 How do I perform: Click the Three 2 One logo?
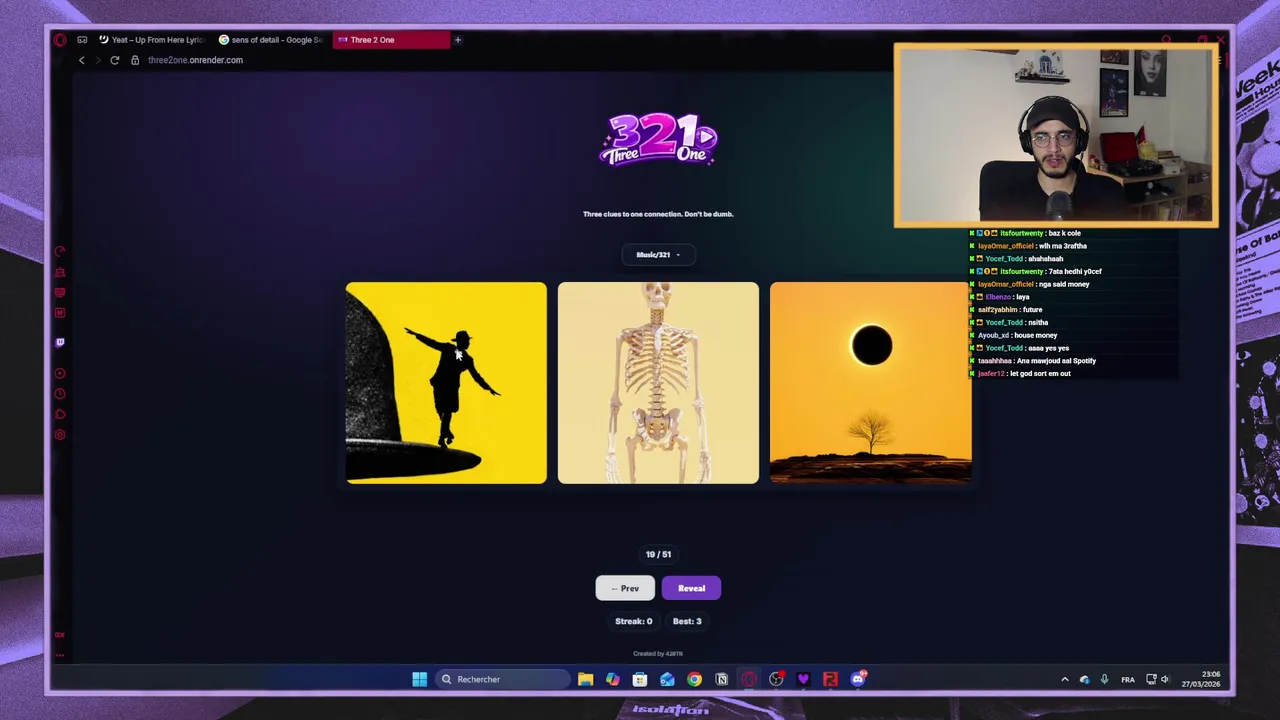coord(658,139)
